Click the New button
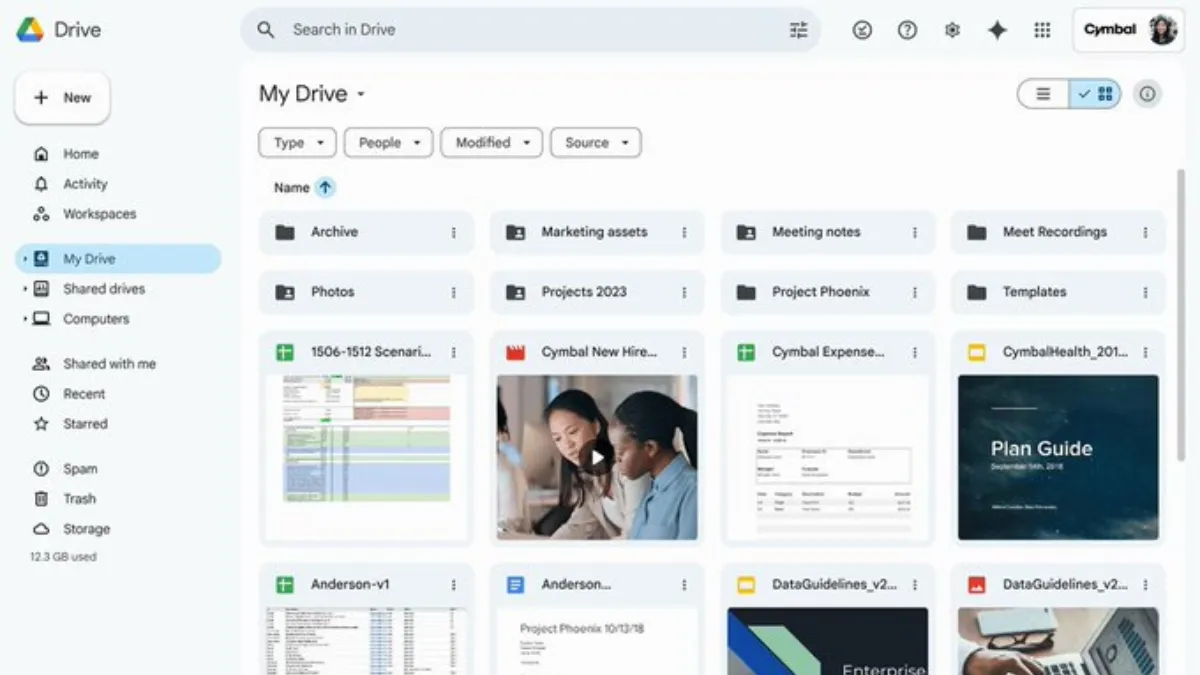The height and width of the screenshot is (675, 1200). [x=63, y=98]
